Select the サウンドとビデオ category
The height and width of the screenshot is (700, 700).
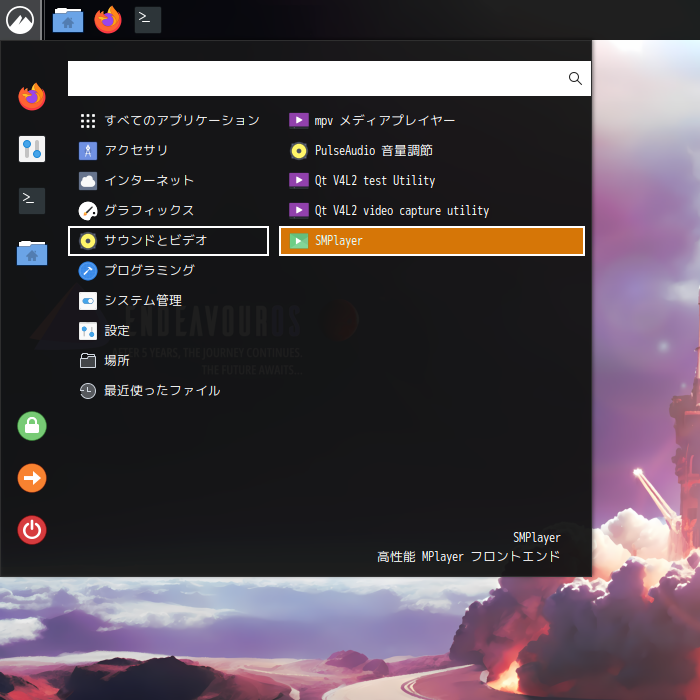[x=169, y=241]
